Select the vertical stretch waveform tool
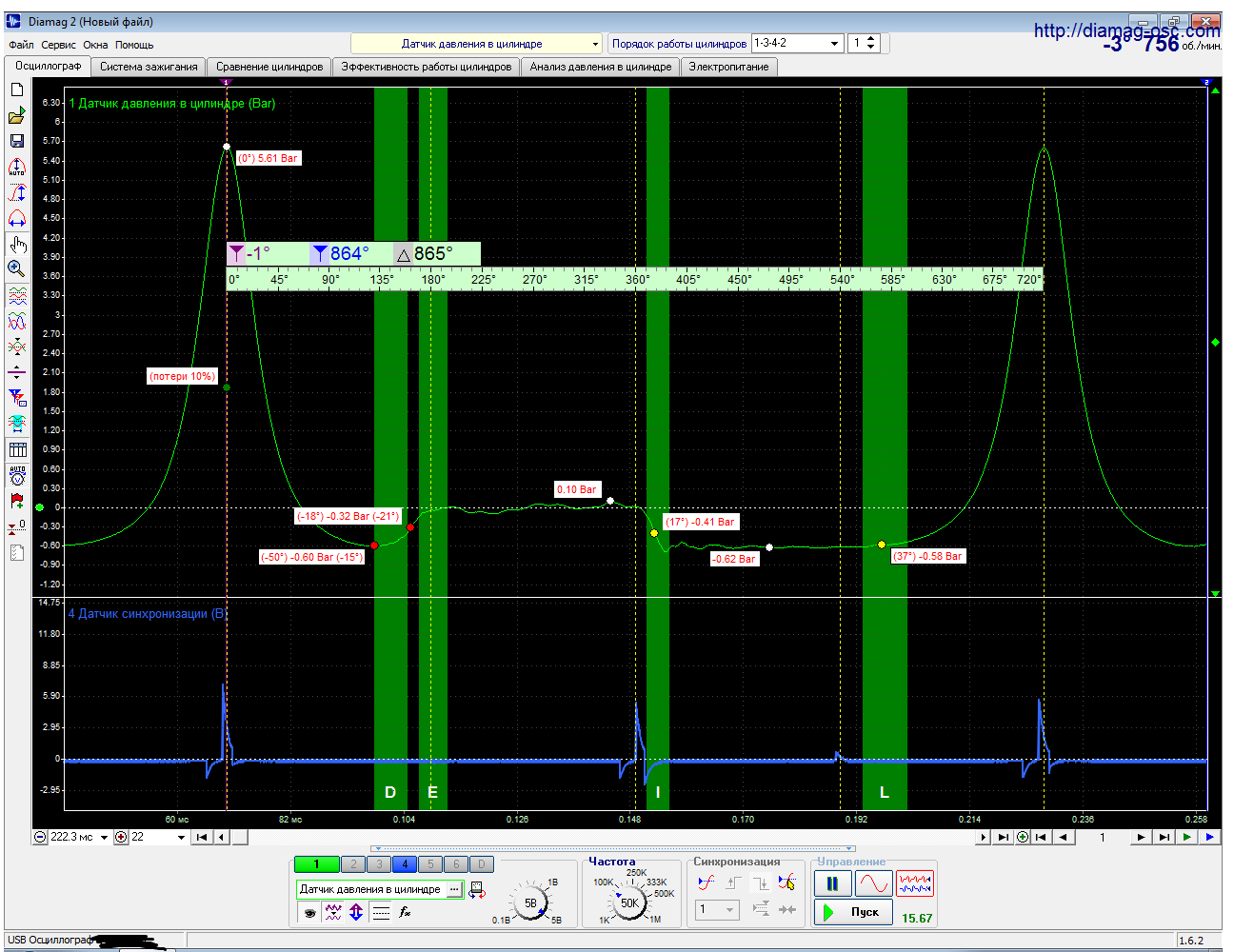Viewport: 1234px width, 952px height. 17,192
